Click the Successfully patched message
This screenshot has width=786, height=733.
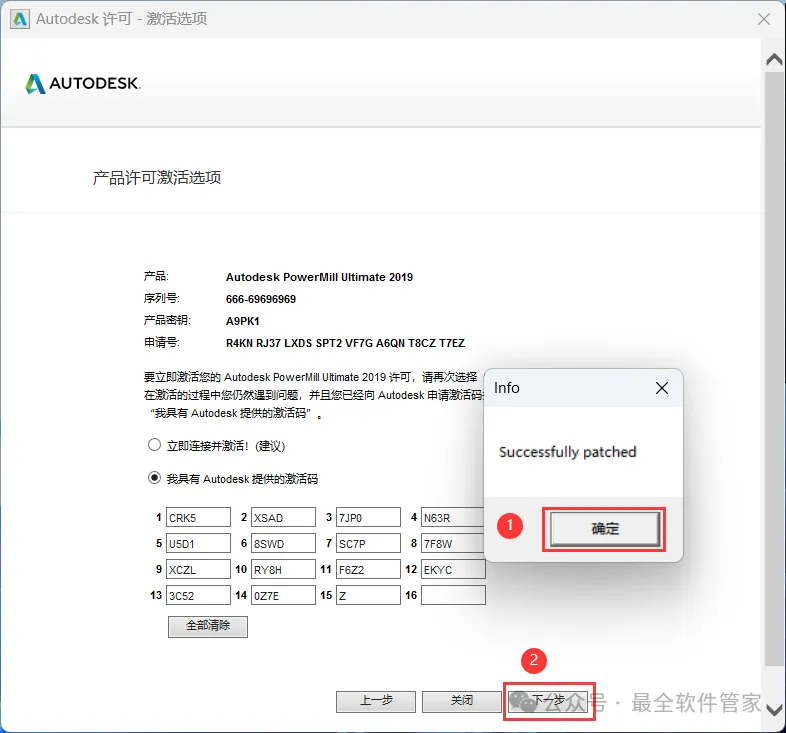[x=567, y=452]
